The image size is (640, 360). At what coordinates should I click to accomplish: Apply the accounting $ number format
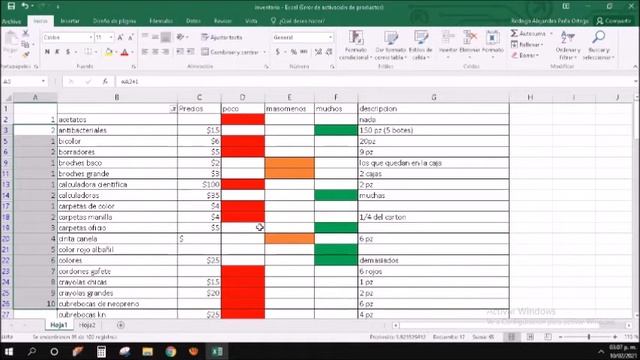pos(278,52)
